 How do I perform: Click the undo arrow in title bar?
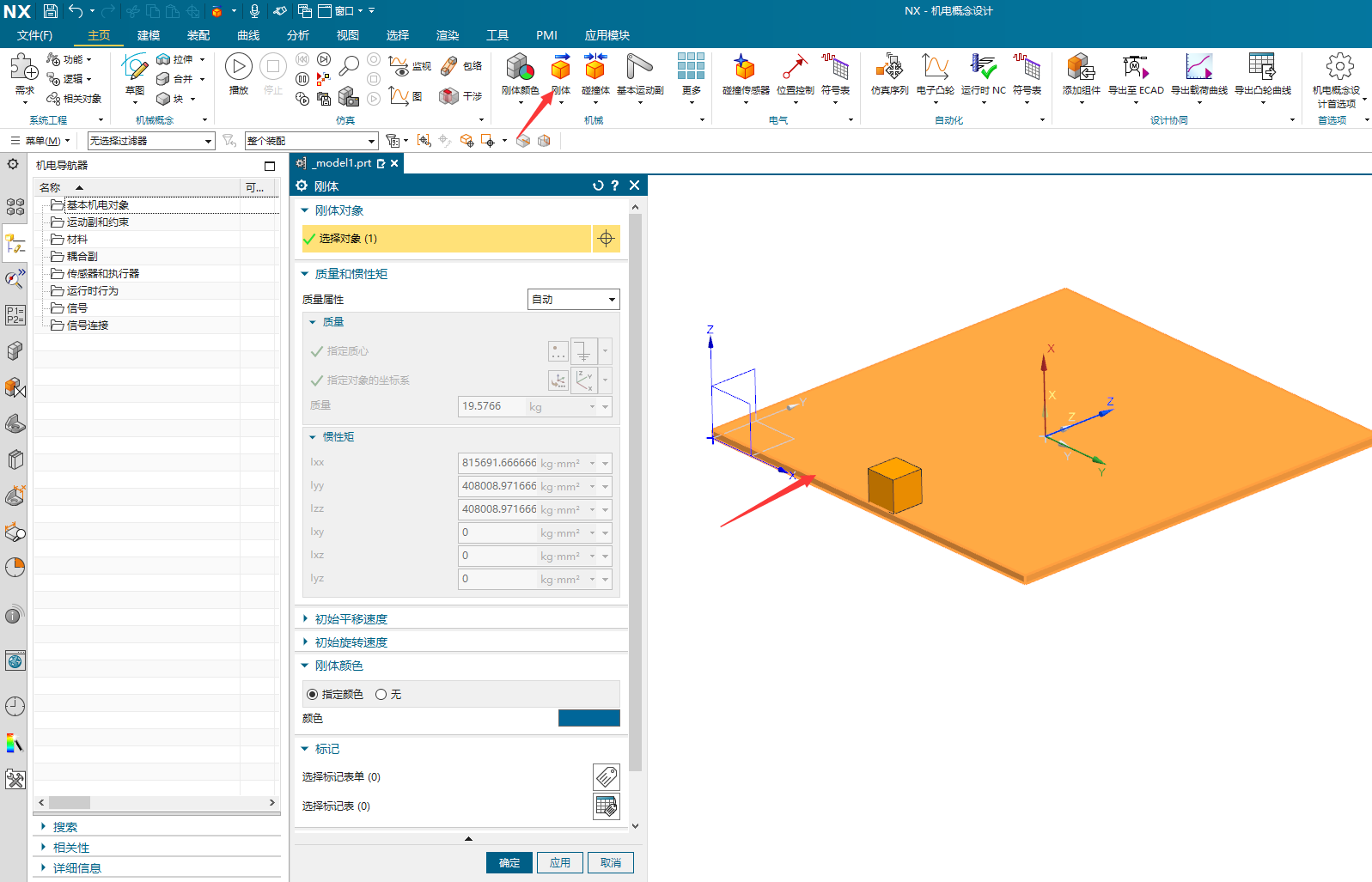point(76,11)
